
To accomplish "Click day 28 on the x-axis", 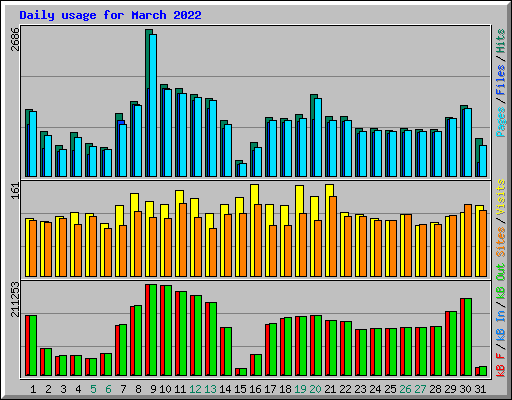I will click(436, 389).
